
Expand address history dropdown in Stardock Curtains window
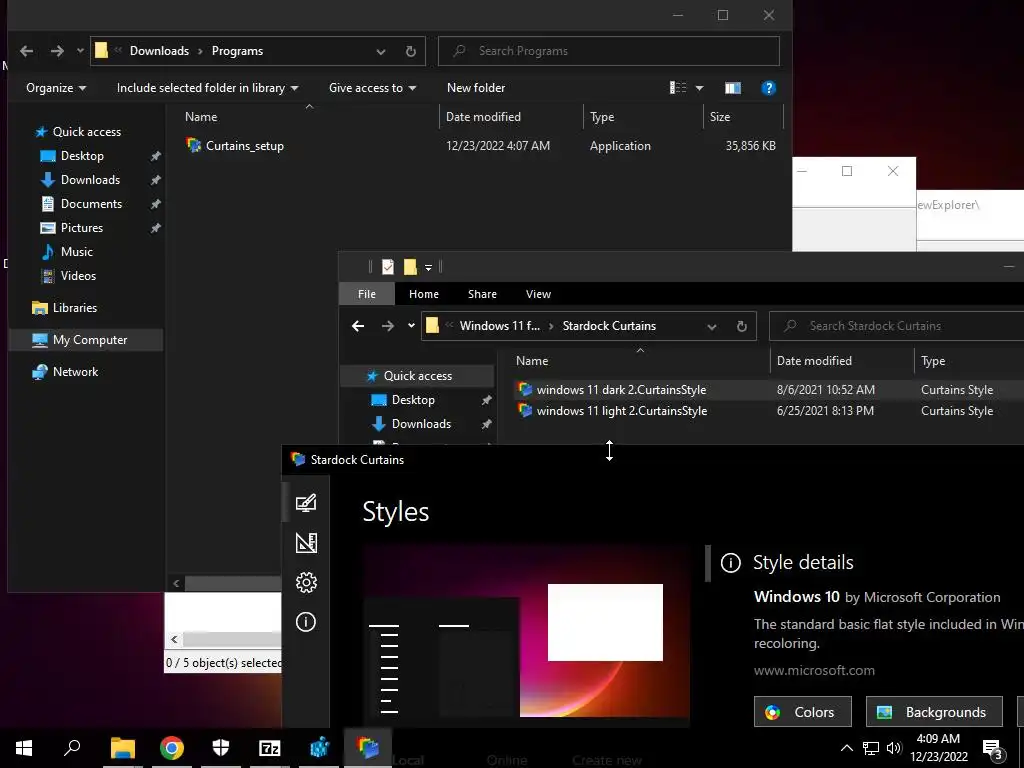[712, 327]
